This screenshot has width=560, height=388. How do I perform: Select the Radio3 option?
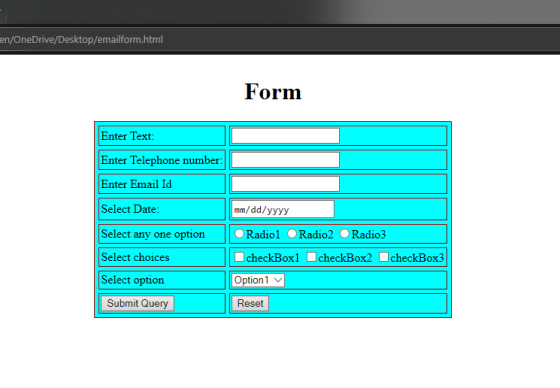point(345,234)
